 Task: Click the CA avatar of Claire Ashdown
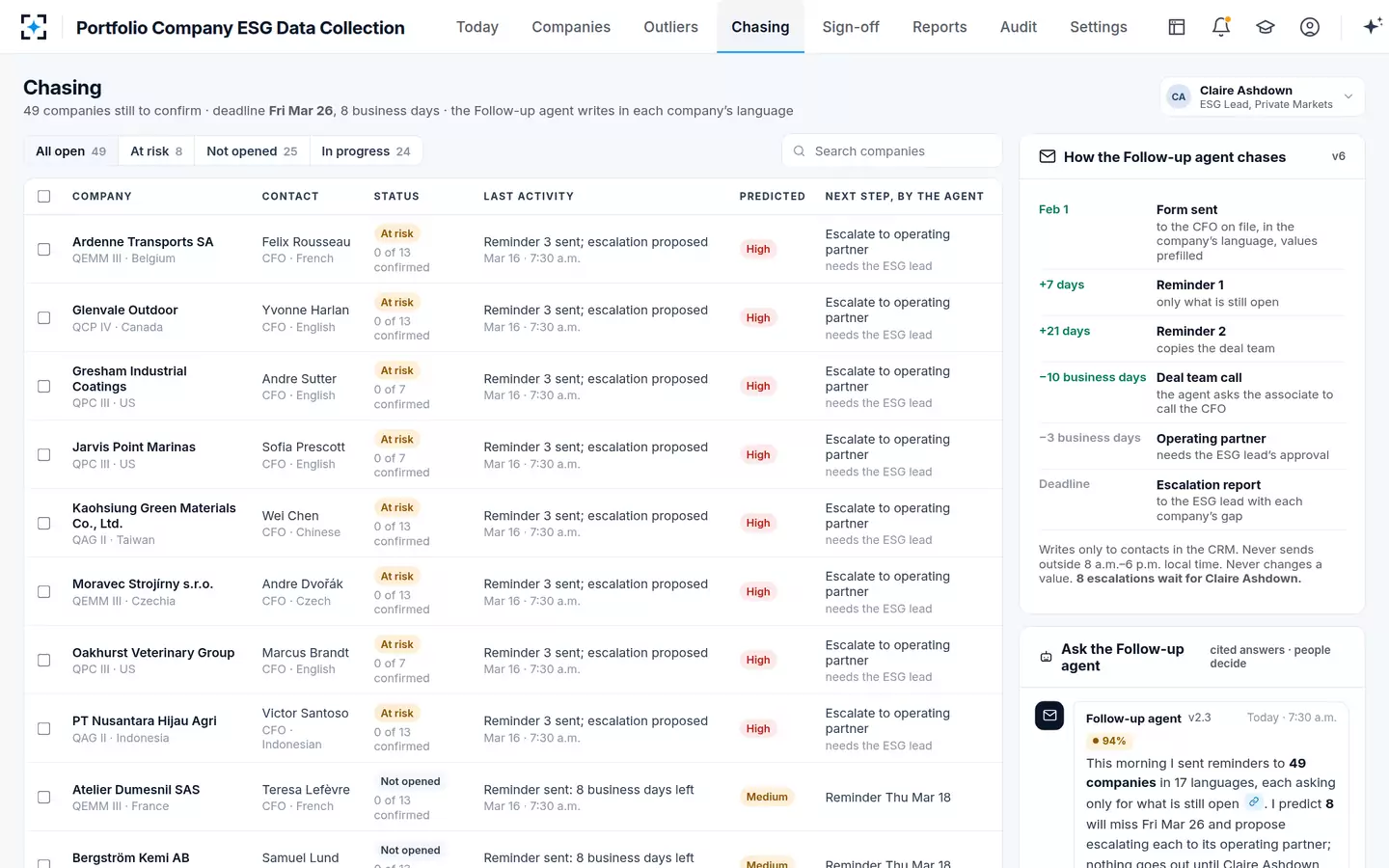pyautogui.click(x=1179, y=97)
